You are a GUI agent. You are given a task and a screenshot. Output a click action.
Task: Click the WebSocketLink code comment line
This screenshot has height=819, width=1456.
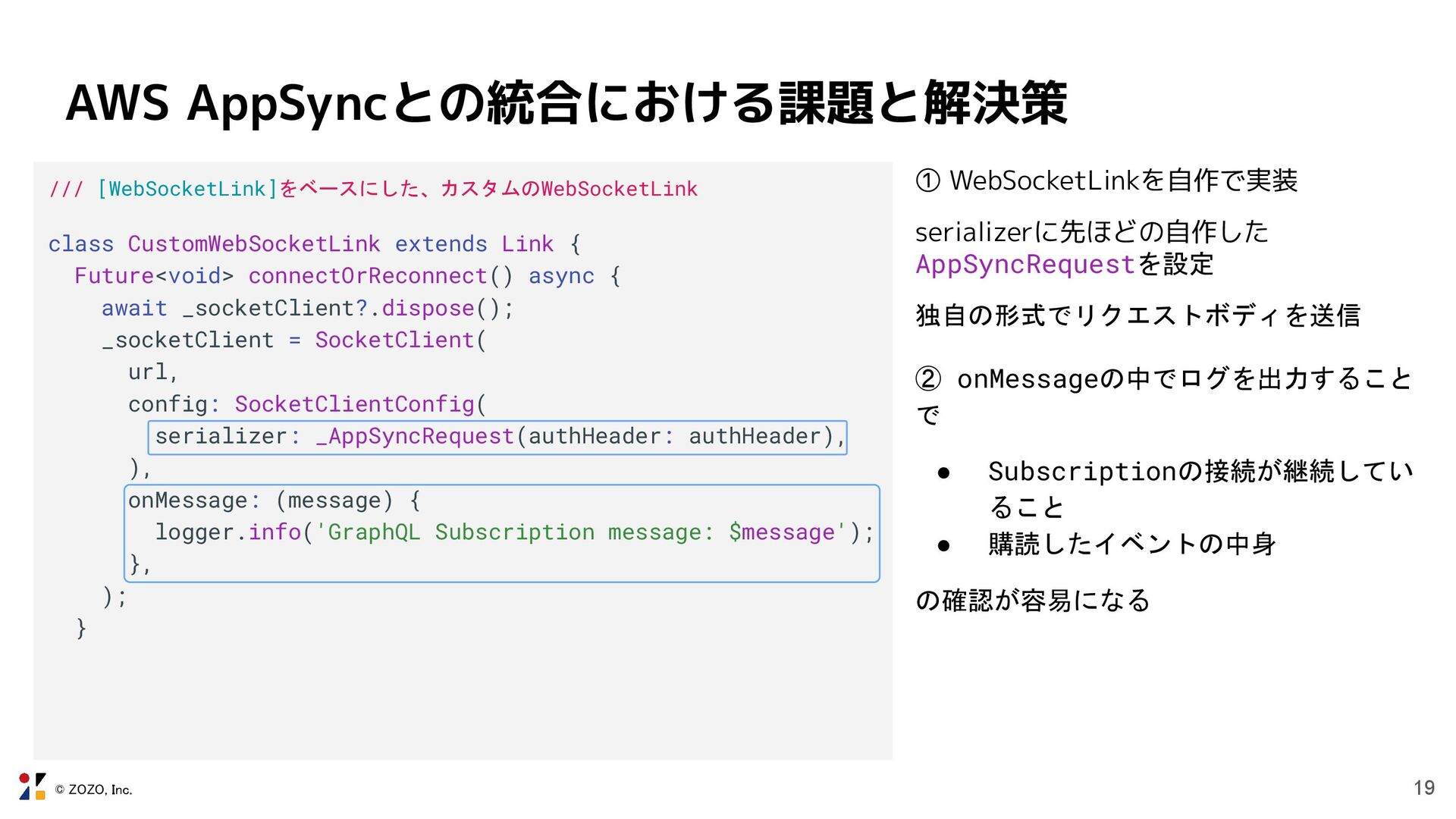pyautogui.click(x=372, y=189)
